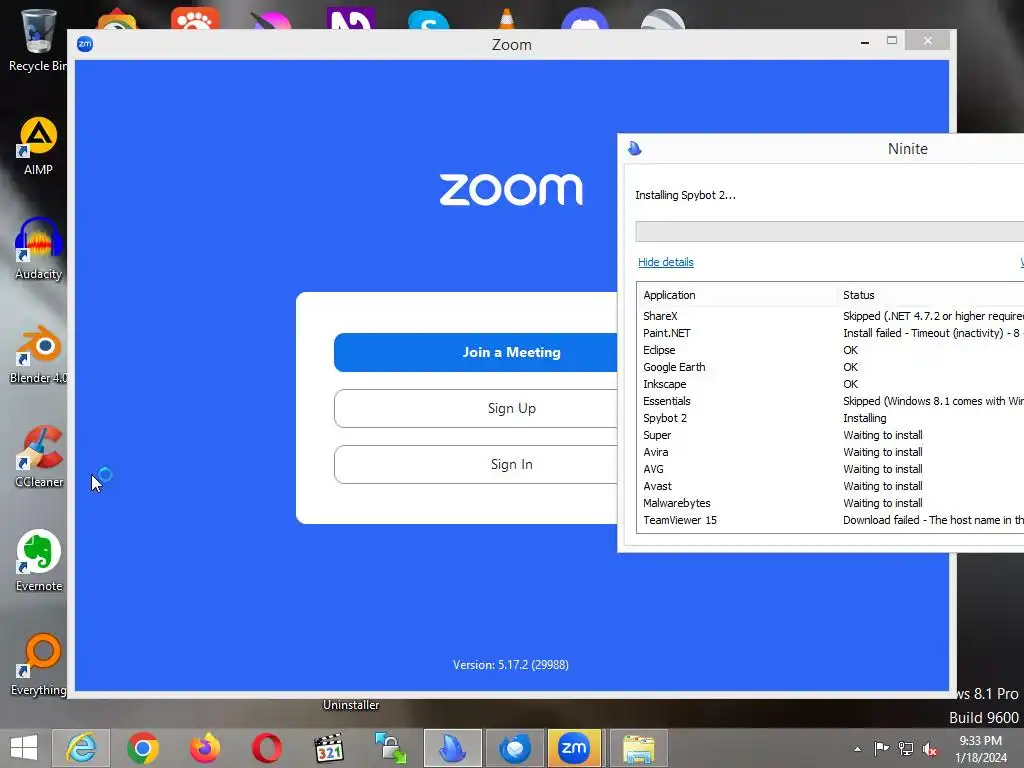Open the AIMP desktop shortcut
1024x768 pixels.
38,146
